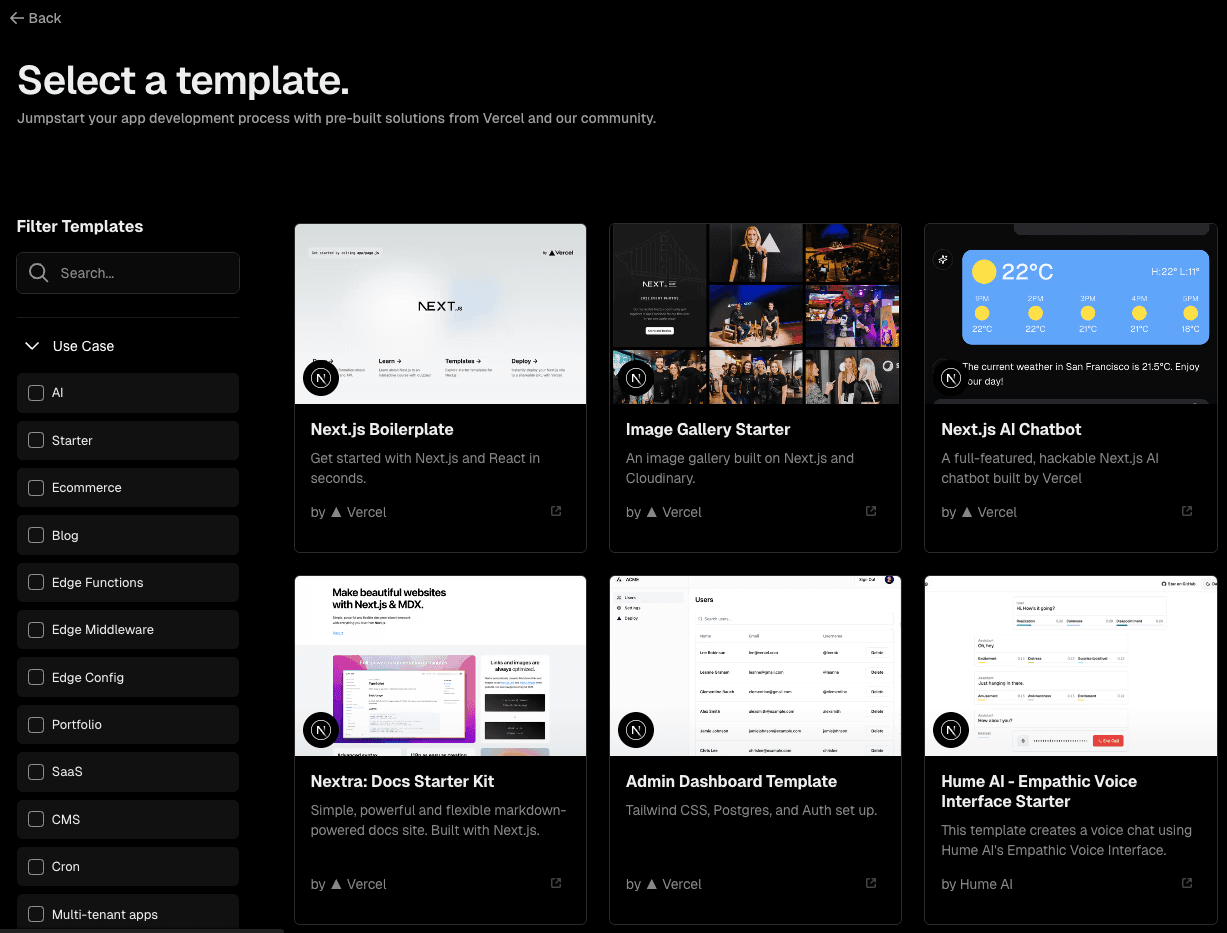The image size is (1227, 933).
Task: Click 'Tailwind CSS, Postgres, and Auth set up.' text
Action: (751, 810)
